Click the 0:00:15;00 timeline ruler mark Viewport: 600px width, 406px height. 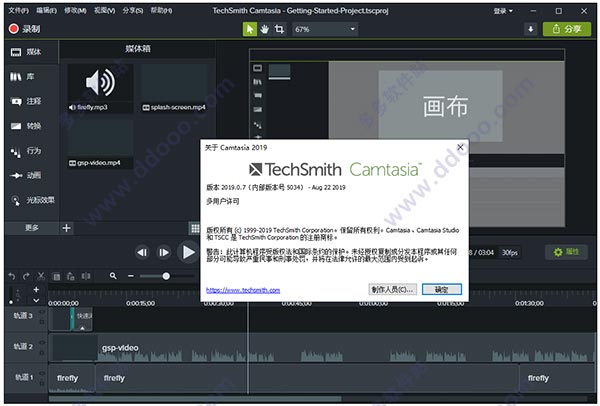click(x=140, y=303)
